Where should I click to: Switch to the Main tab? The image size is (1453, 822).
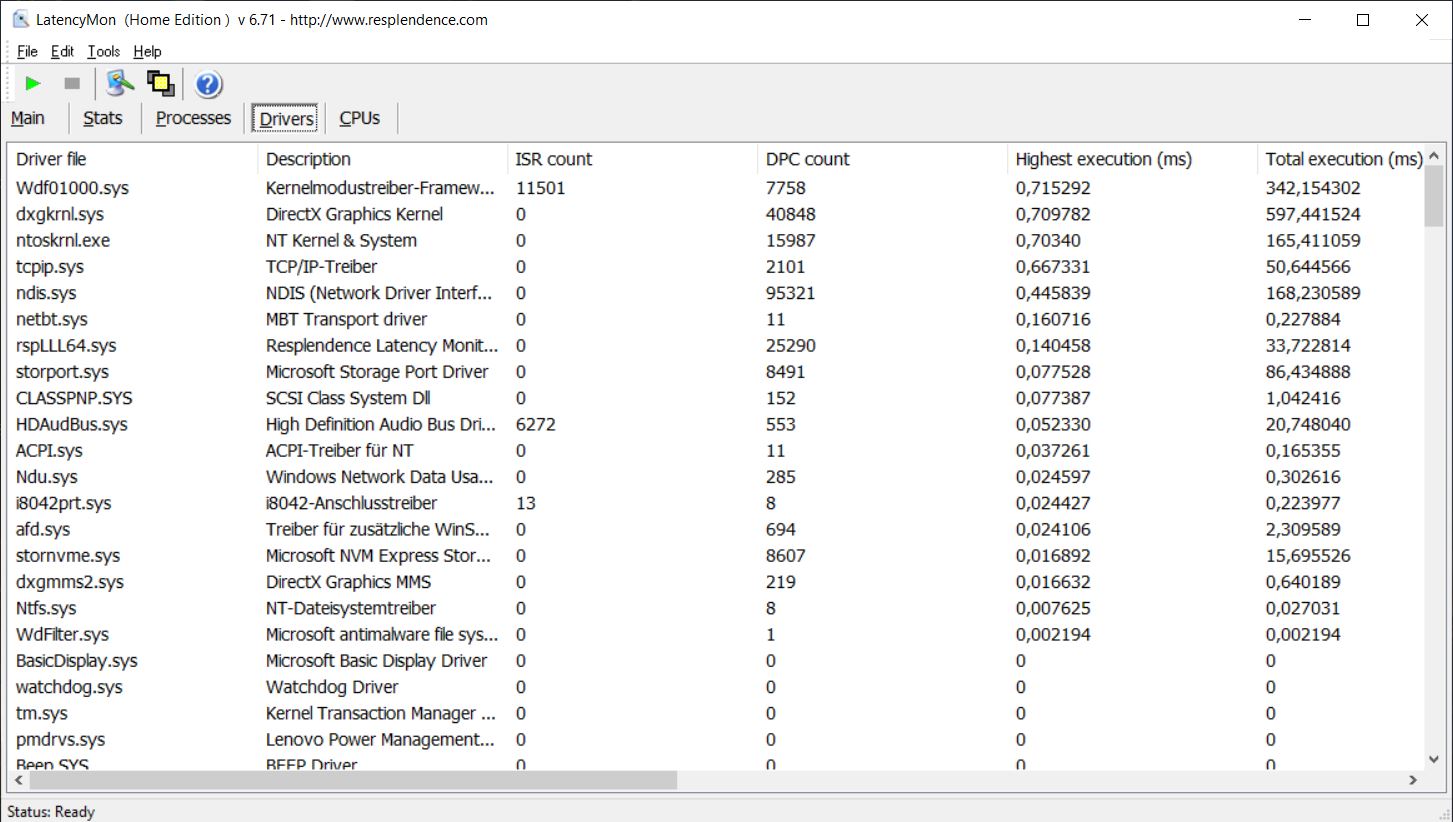(28, 118)
